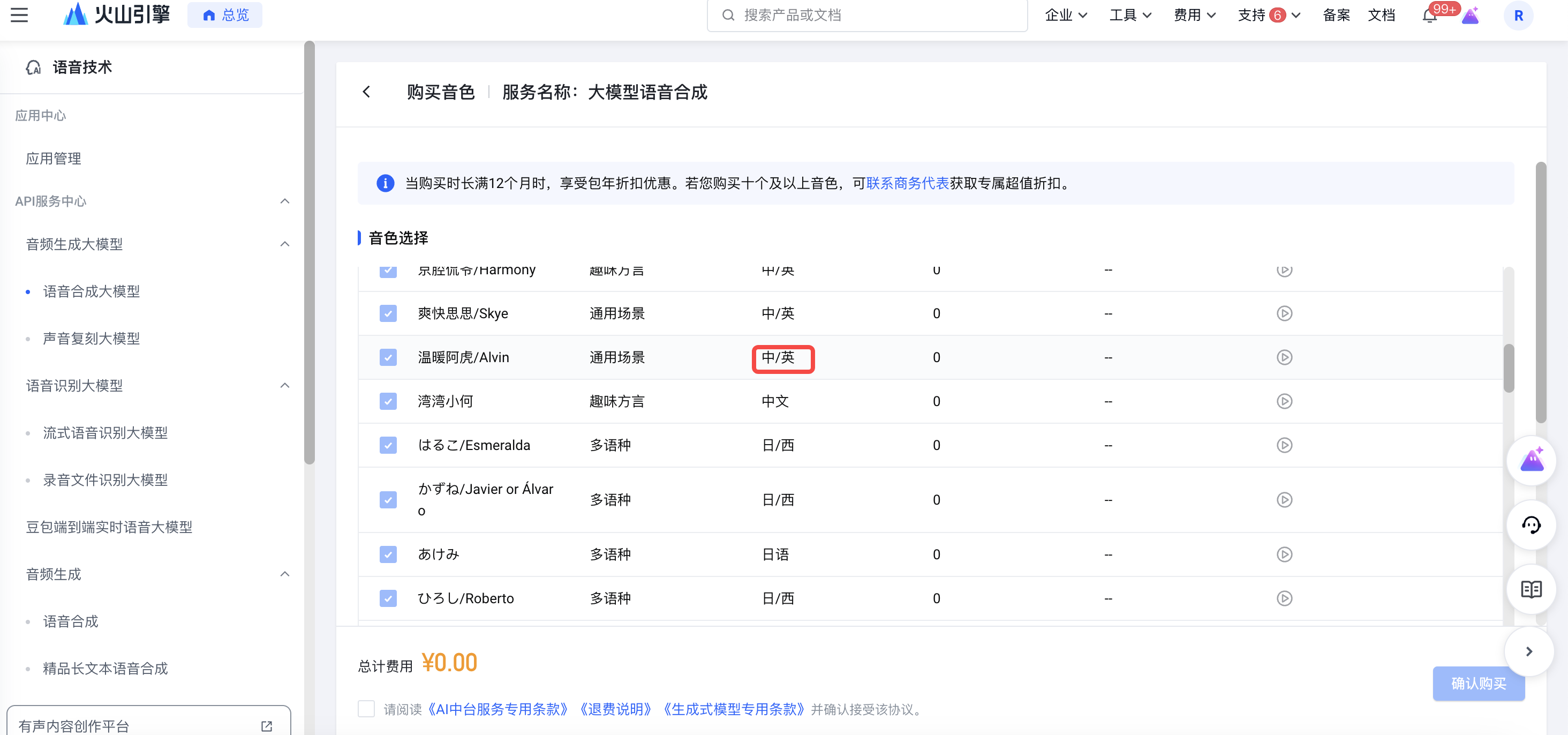
Task: Click the 语音技术 headset icon
Action: click(34, 67)
